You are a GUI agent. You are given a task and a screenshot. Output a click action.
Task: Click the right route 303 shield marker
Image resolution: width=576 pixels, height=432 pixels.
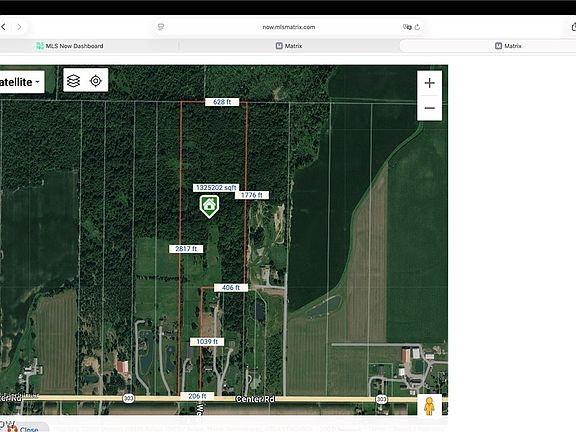381,399
